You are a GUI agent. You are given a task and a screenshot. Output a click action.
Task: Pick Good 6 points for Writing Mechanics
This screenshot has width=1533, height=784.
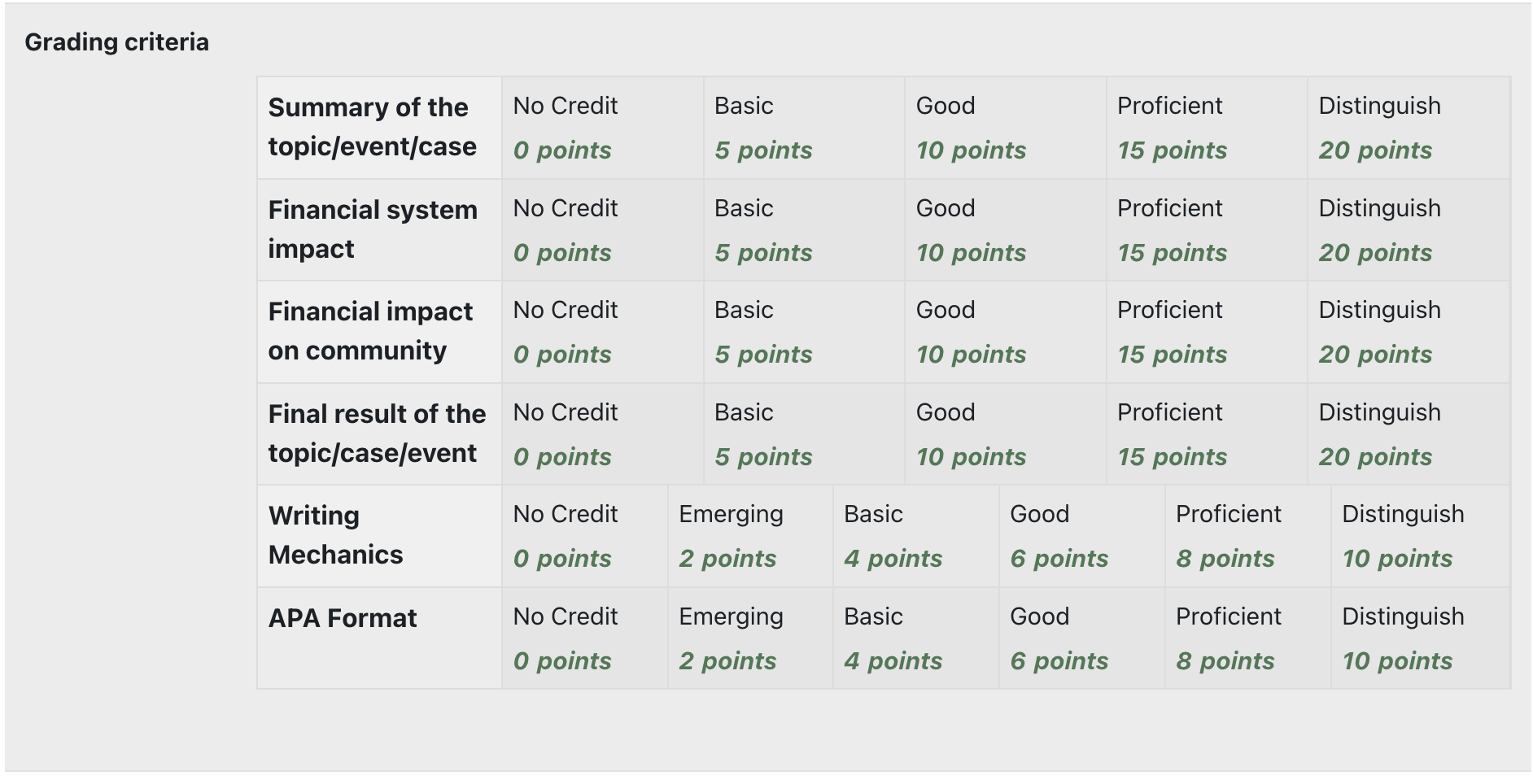tap(1081, 537)
